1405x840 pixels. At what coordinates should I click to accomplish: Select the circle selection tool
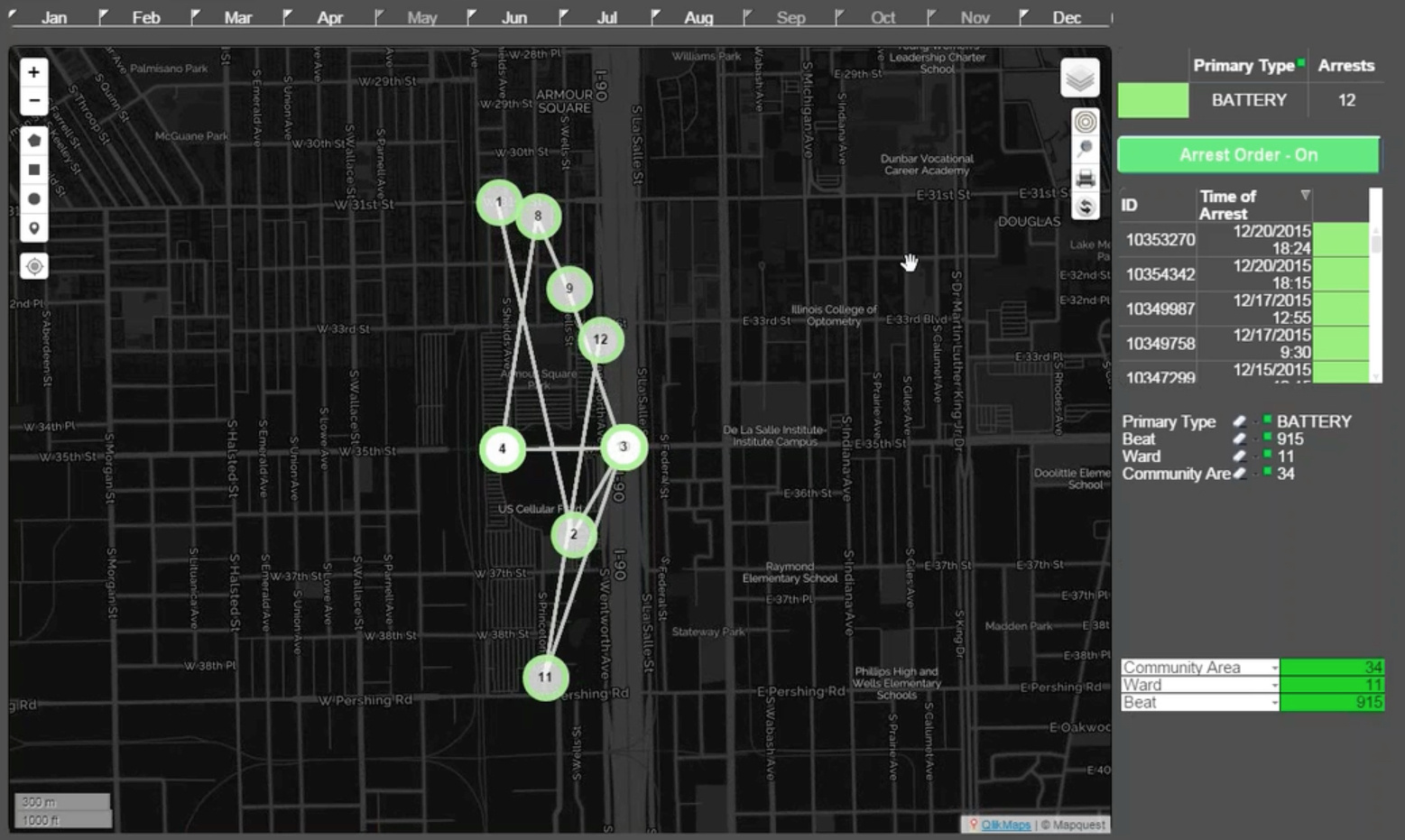(x=33, y=198)
